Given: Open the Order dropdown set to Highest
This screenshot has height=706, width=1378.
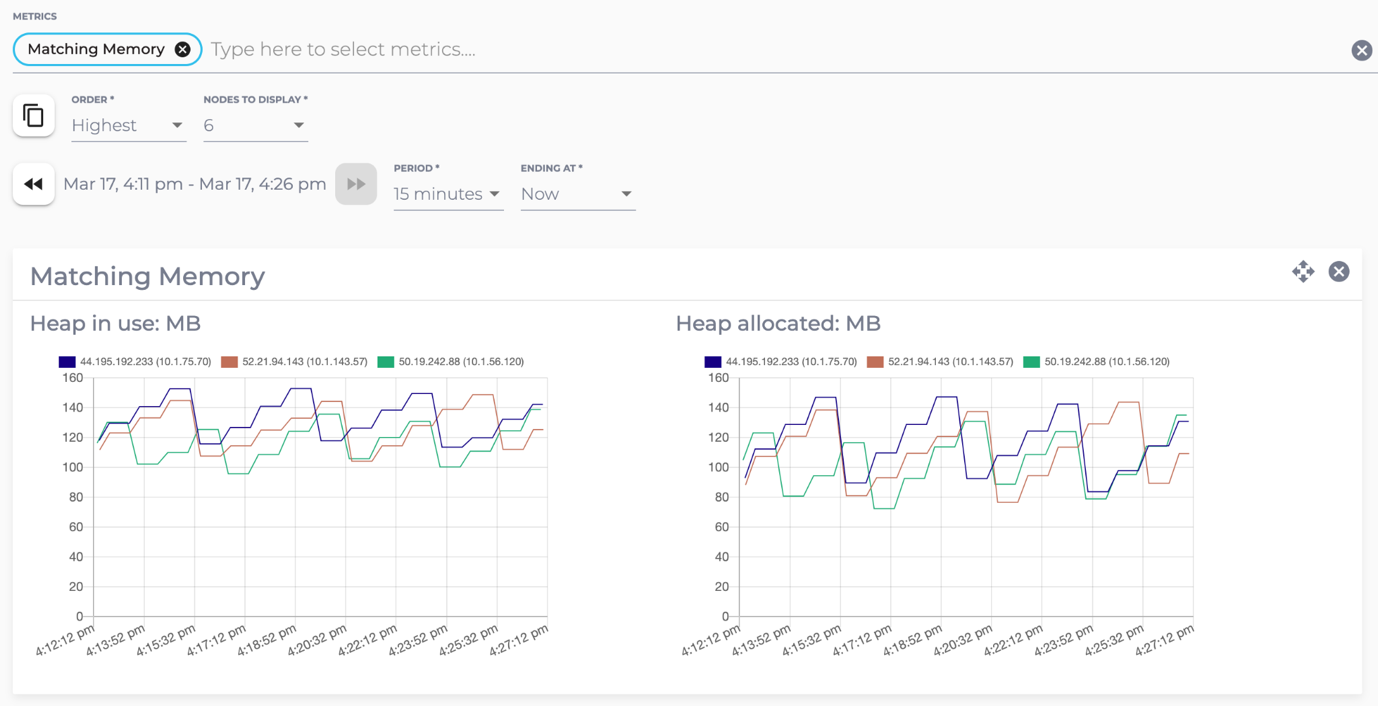Looking at the screenshot, I should (x=128, y=126).
